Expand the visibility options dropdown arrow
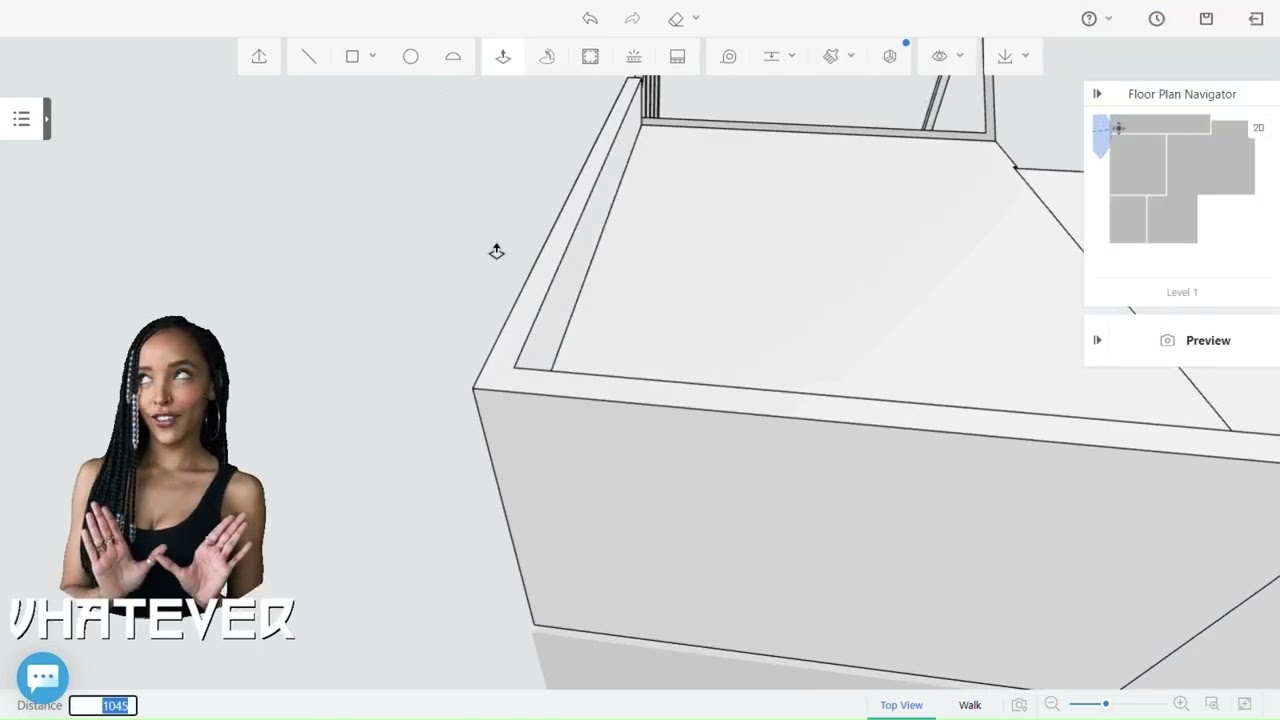Screen dimensions: 1280x720 [x=960, y=56]
